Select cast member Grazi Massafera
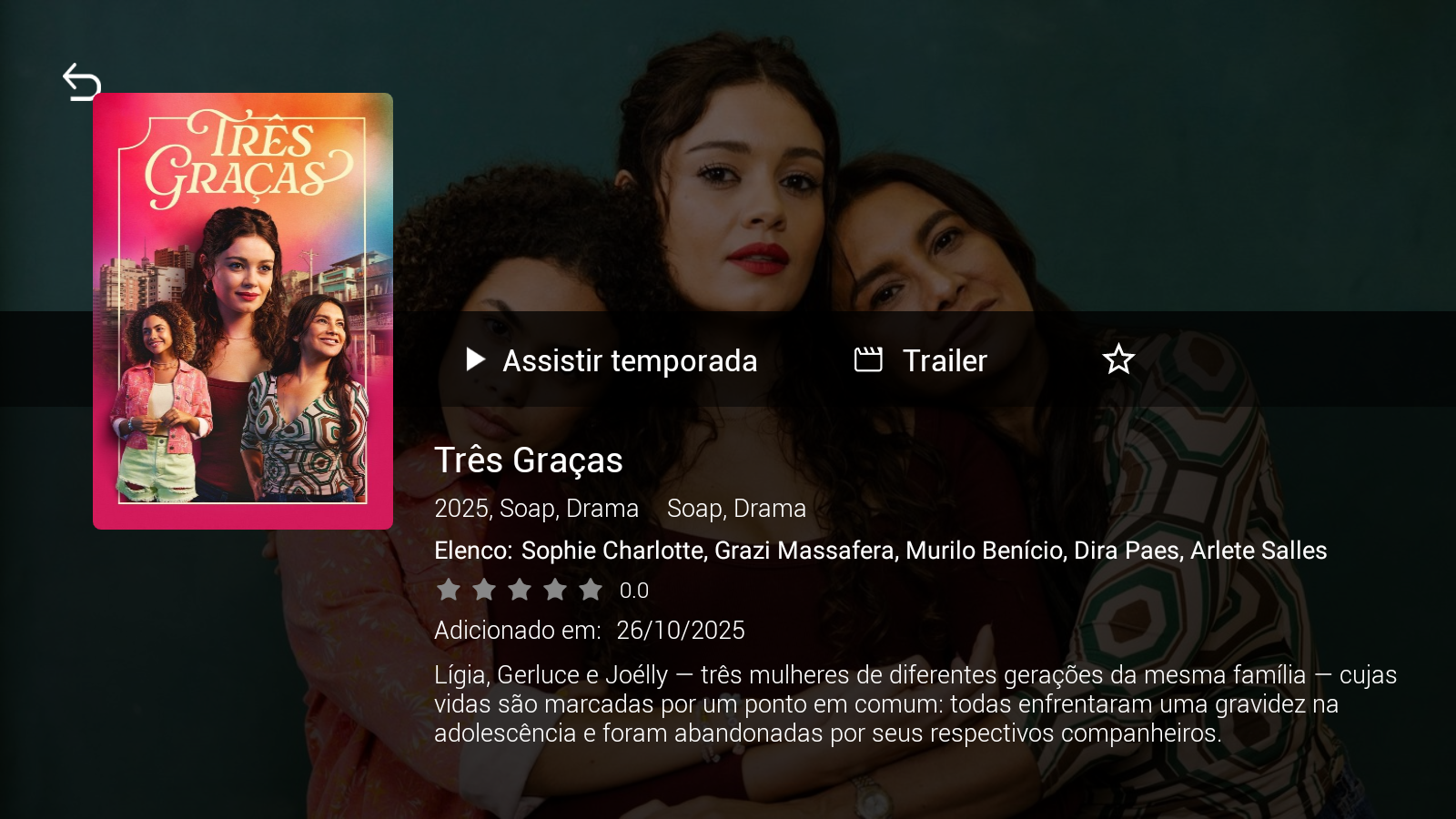 [804, 551]
